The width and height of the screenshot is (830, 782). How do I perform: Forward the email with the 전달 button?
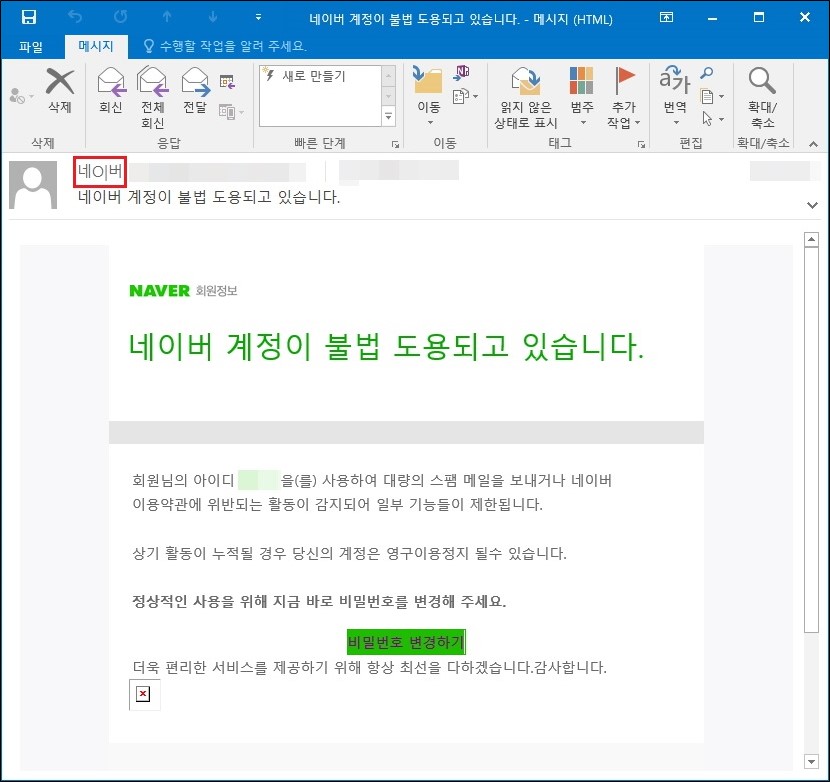(x=195, y=90)
